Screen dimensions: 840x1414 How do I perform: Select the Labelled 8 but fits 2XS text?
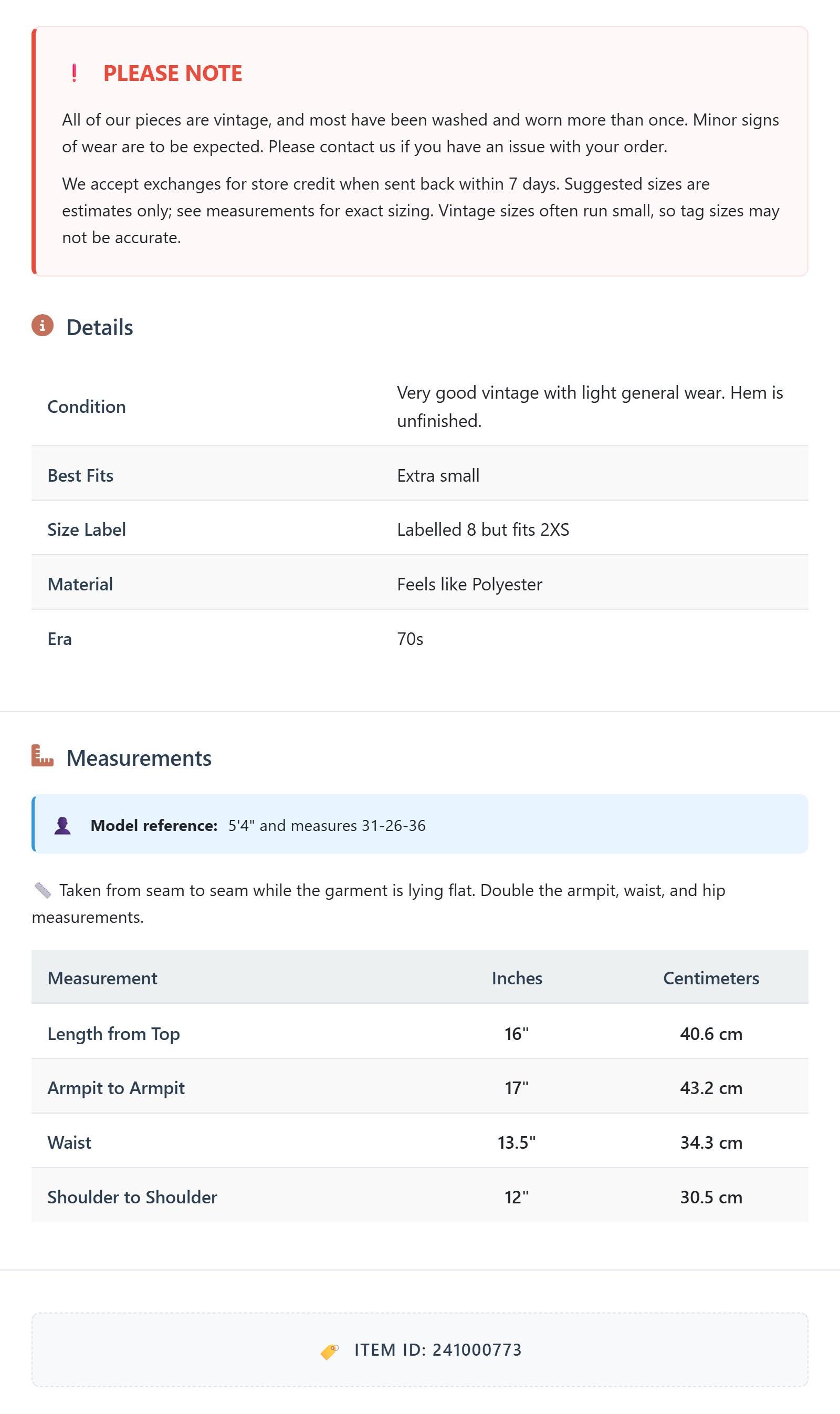(483, 529)
